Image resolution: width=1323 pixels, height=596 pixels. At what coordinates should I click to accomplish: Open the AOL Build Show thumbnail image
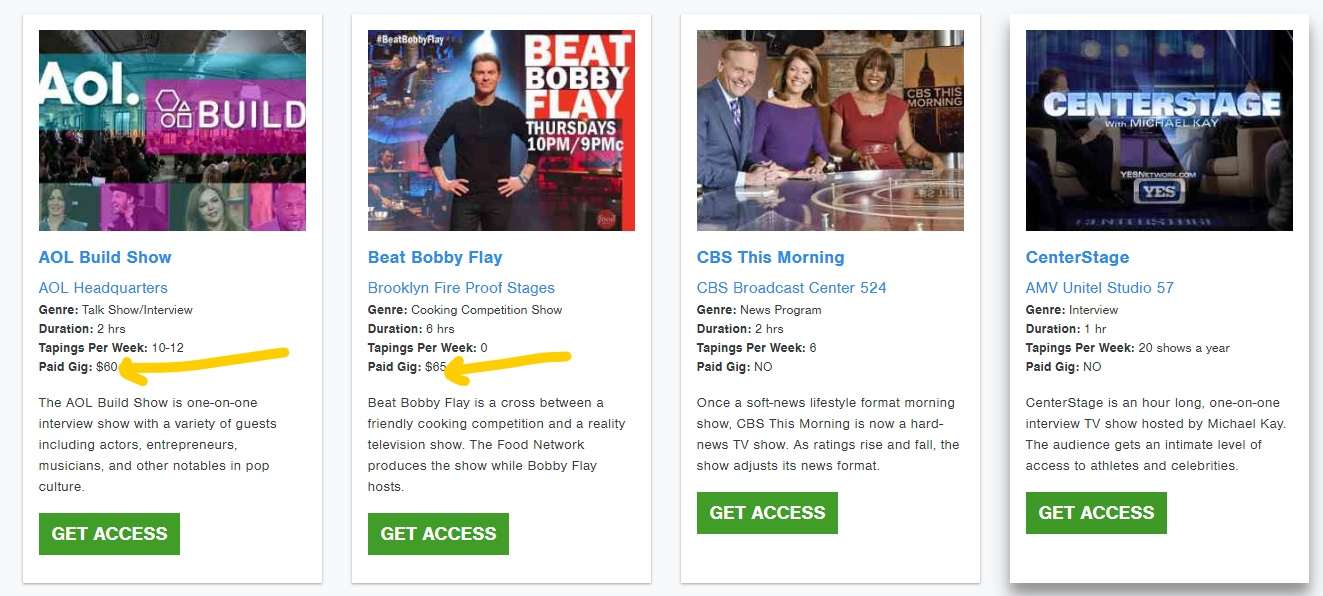coord(172,130)
